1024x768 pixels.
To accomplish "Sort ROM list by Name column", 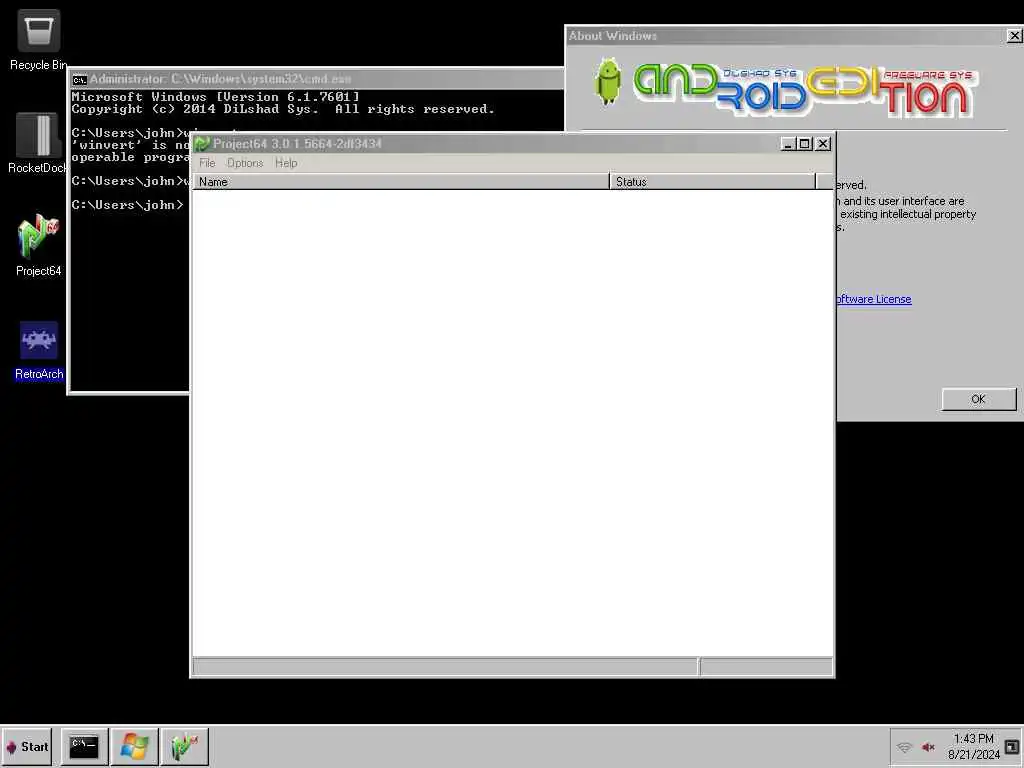I will tap(401, 182).
